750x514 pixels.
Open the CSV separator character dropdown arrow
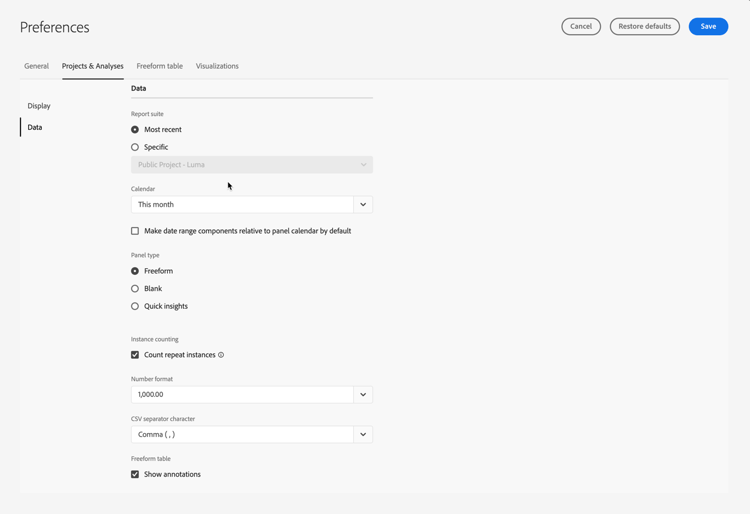click(363, 434)
